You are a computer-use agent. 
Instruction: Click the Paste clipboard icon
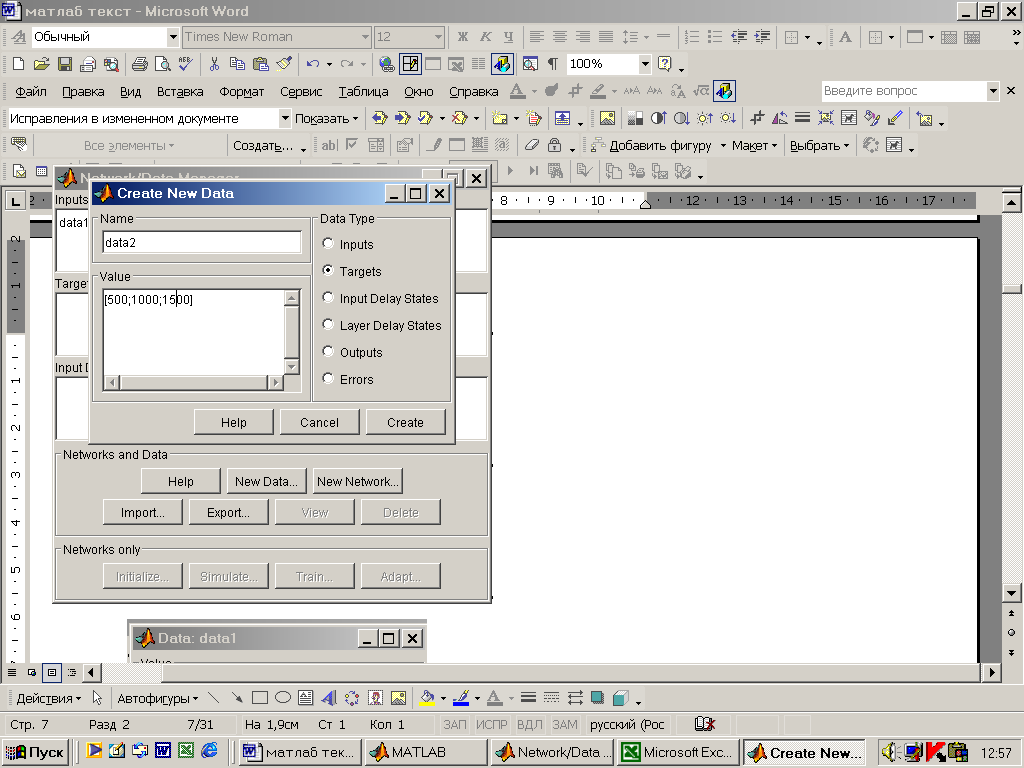point(261,64)
